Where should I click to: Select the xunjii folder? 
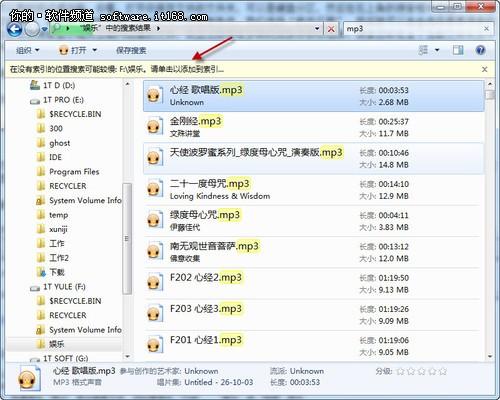[x=58, y=229]
